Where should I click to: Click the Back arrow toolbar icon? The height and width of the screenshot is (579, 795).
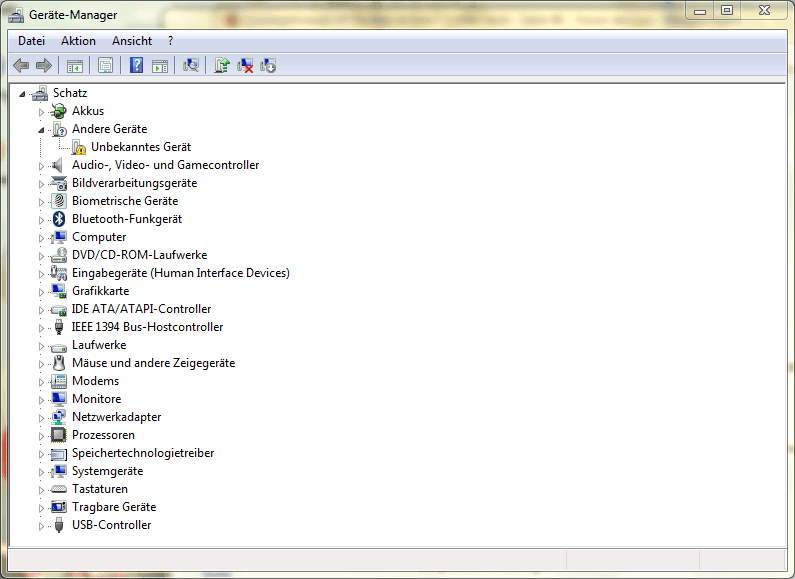pyautogui.click(x=21, y=65)
